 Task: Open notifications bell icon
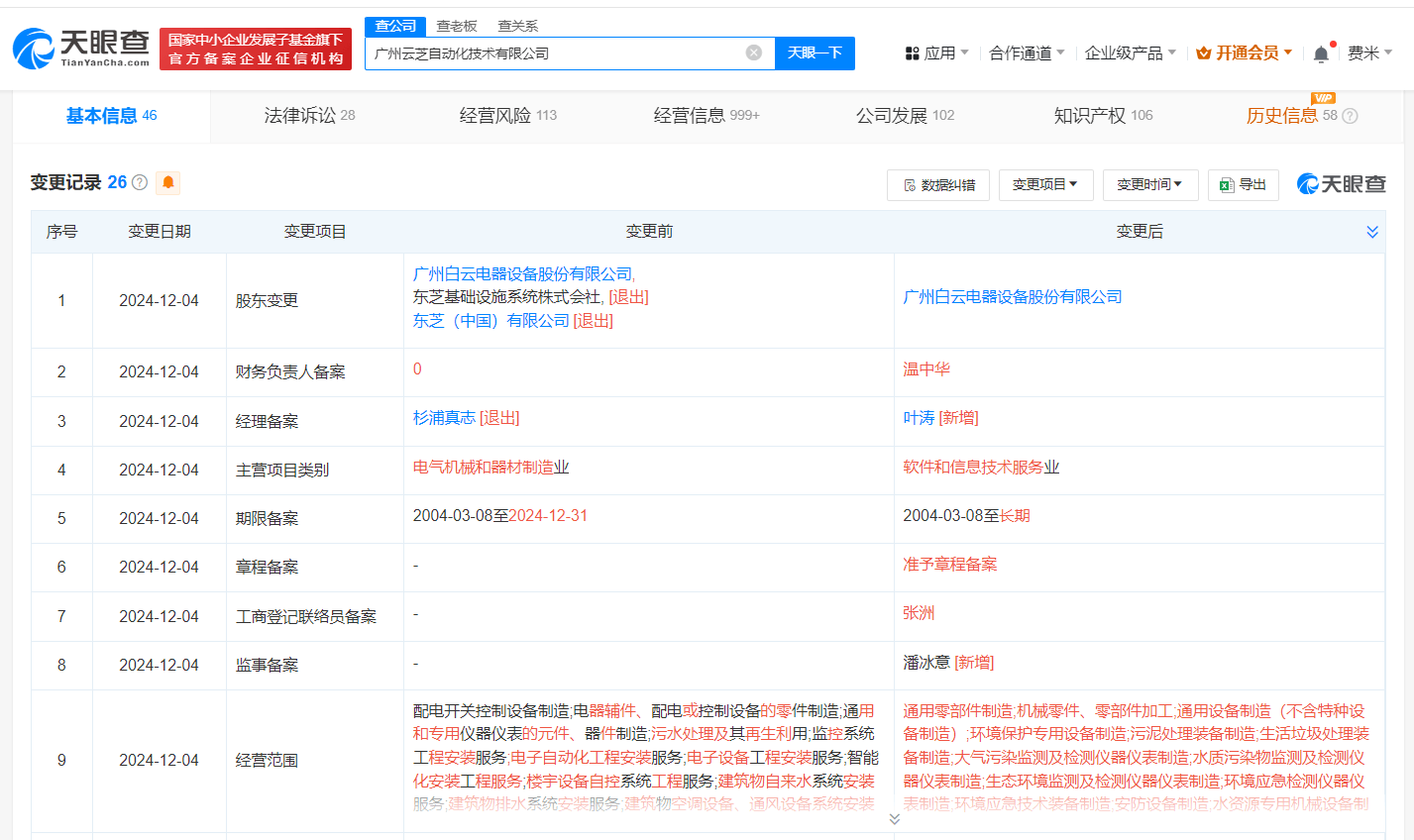click(1321, 53)
